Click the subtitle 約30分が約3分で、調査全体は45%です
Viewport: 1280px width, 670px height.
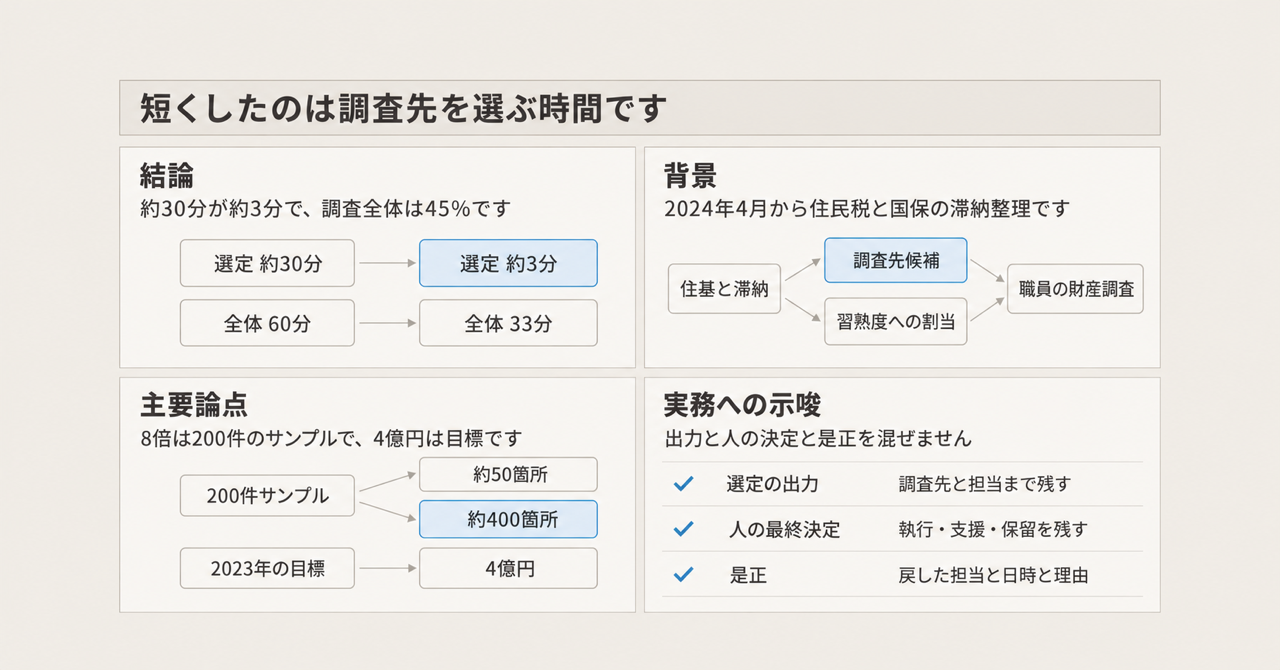325,209
